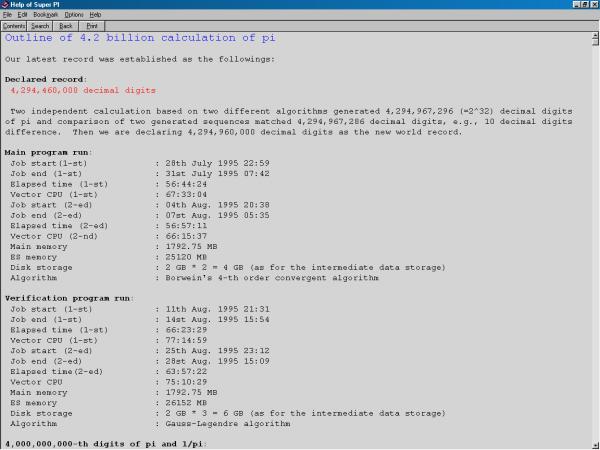
Task: Restore down the help window
Action: [x=584, y=5]
